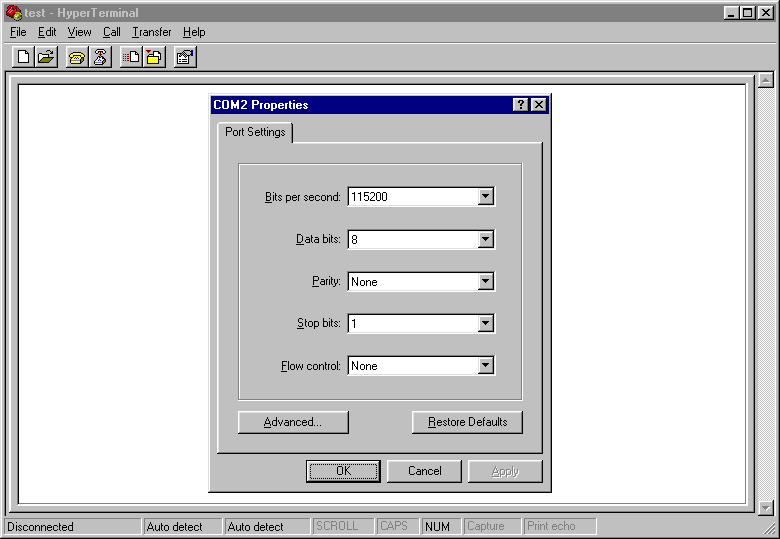Open the Transfer menu
This screenshot has width=780, height=539.
152,32
